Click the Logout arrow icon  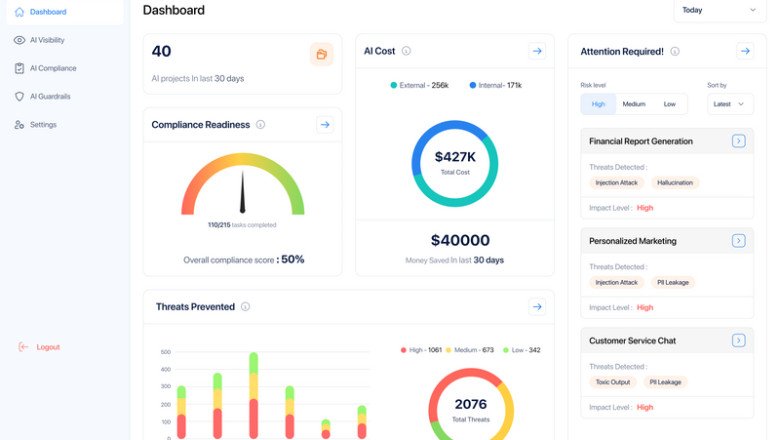(23, 347)
